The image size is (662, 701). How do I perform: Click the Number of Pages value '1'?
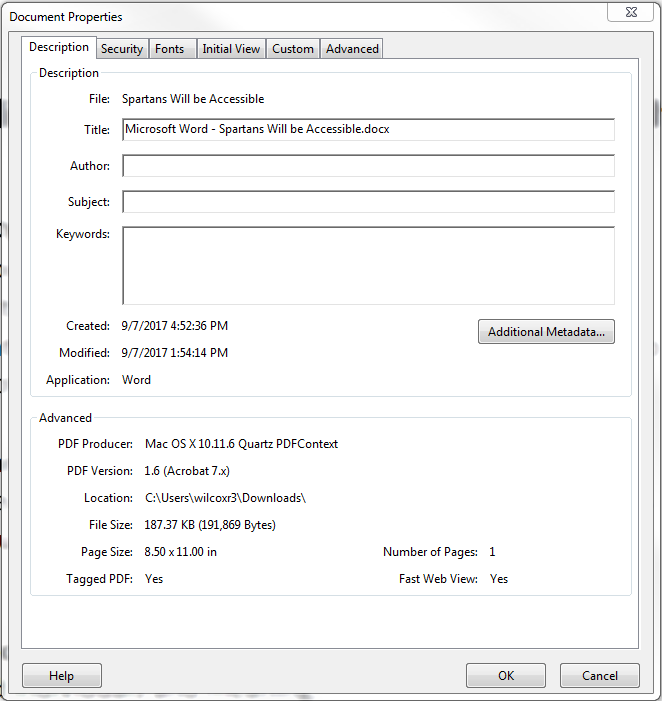pos(492,552)
